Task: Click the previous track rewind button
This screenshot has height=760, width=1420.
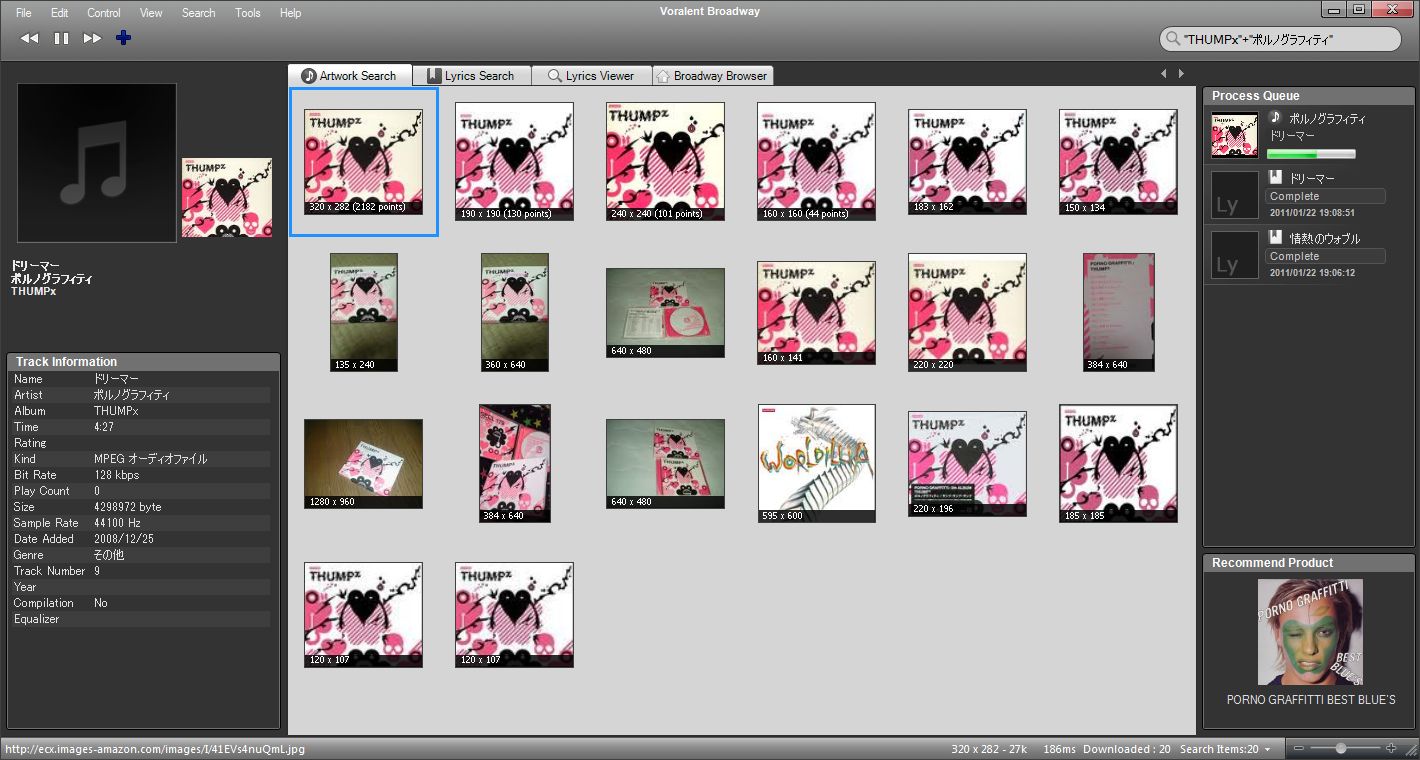Action: [29, 38]
